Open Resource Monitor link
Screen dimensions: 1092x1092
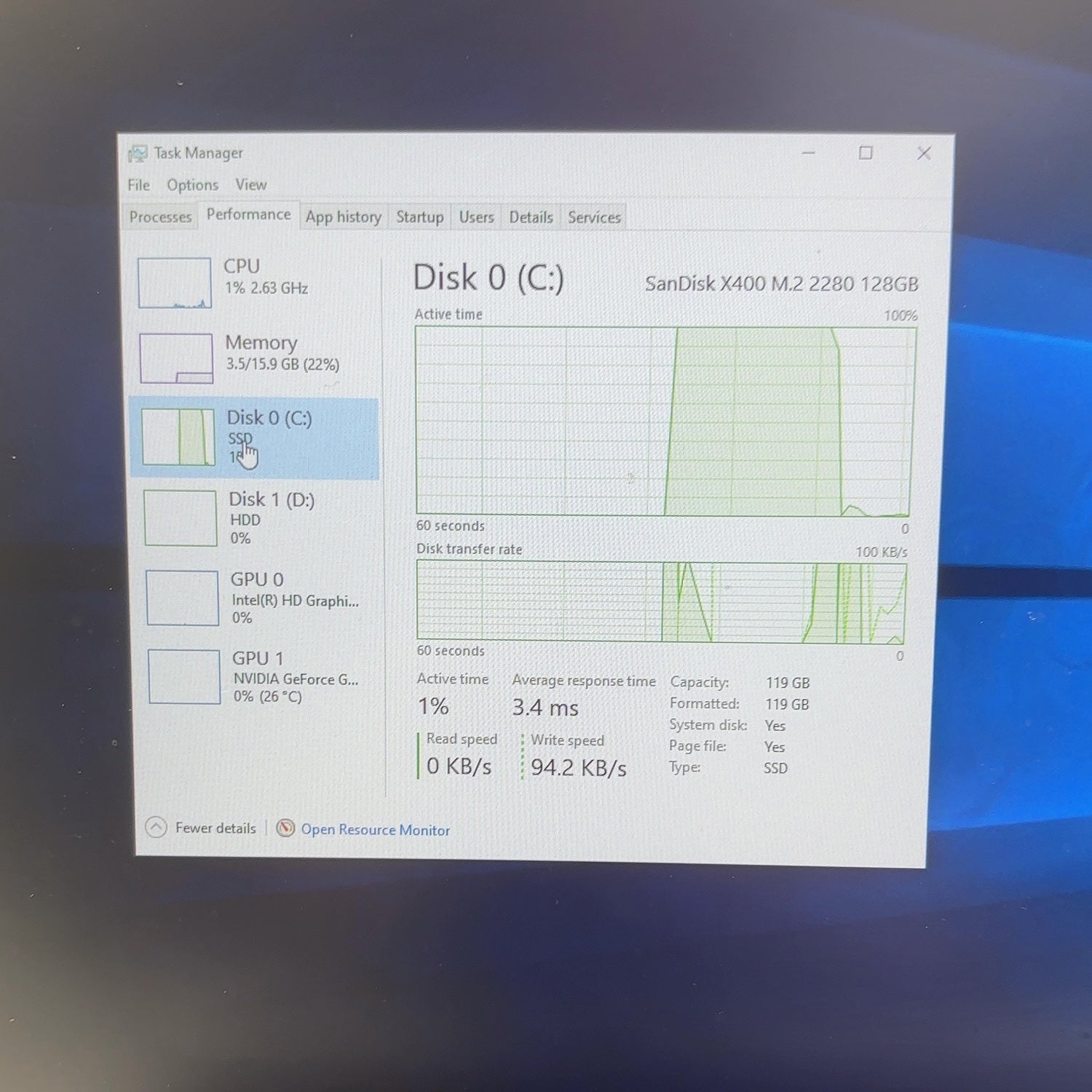[376, 830]
